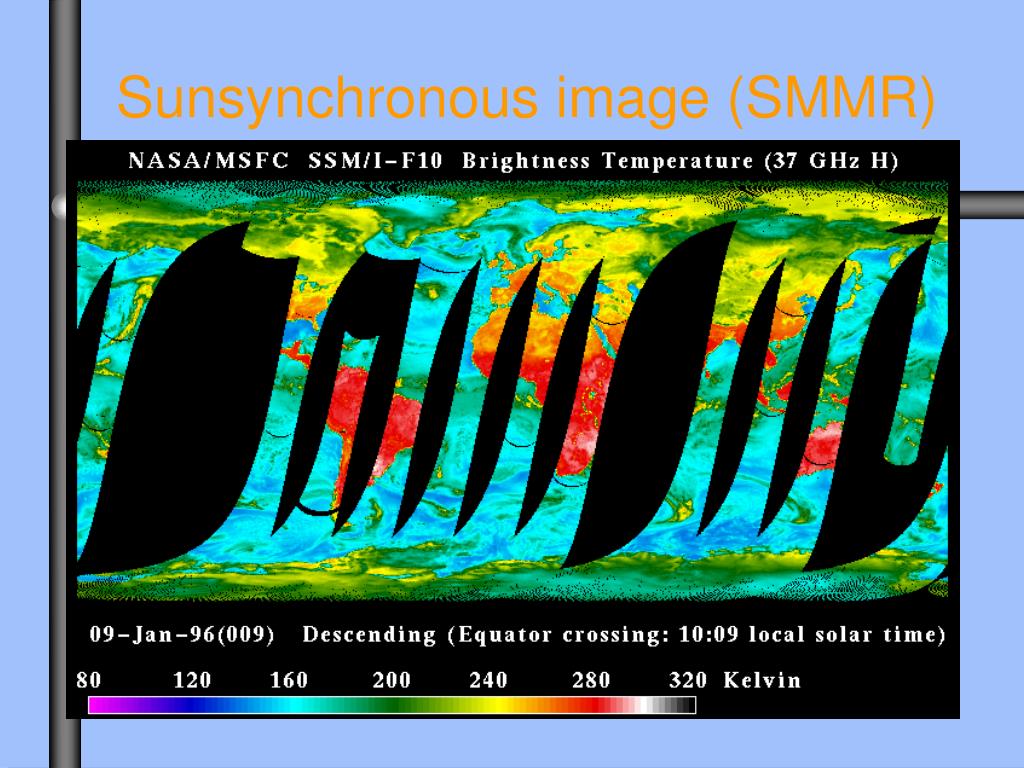Click the 'Descending (Equator crossing: 10:09 local solar time)' text

(x=624, y=635)
